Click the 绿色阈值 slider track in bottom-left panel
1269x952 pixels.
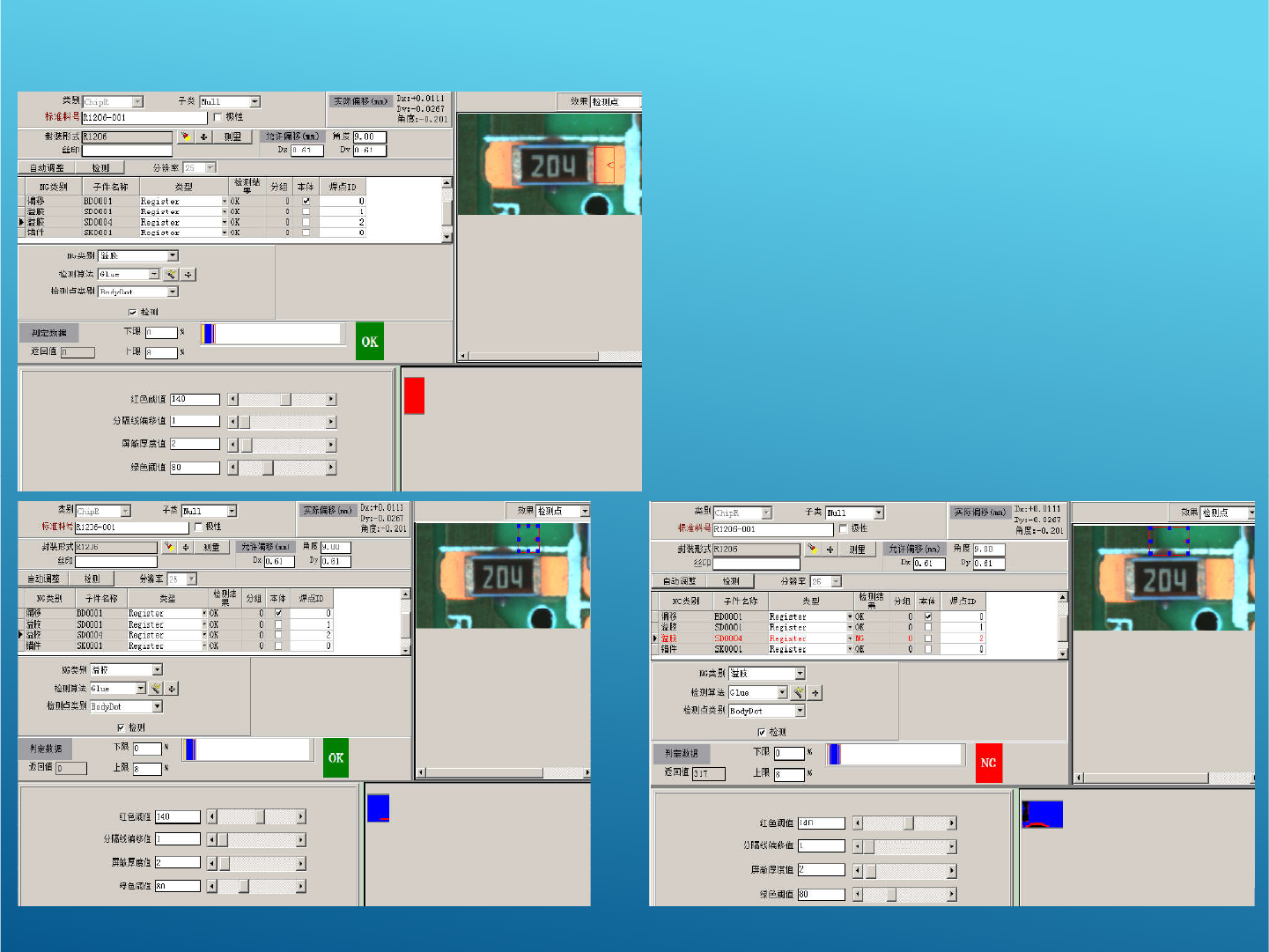coord(256,886)
